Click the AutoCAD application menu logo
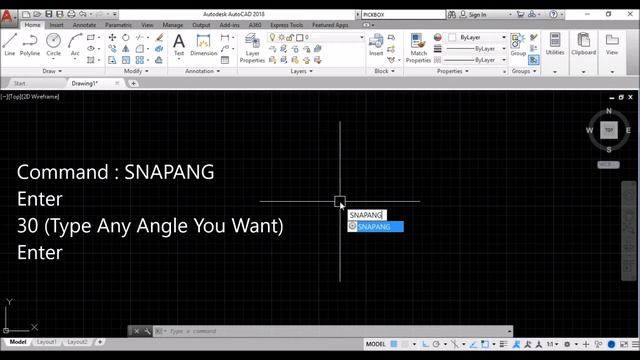Screen dimensions: 640x360 (7, 17)
